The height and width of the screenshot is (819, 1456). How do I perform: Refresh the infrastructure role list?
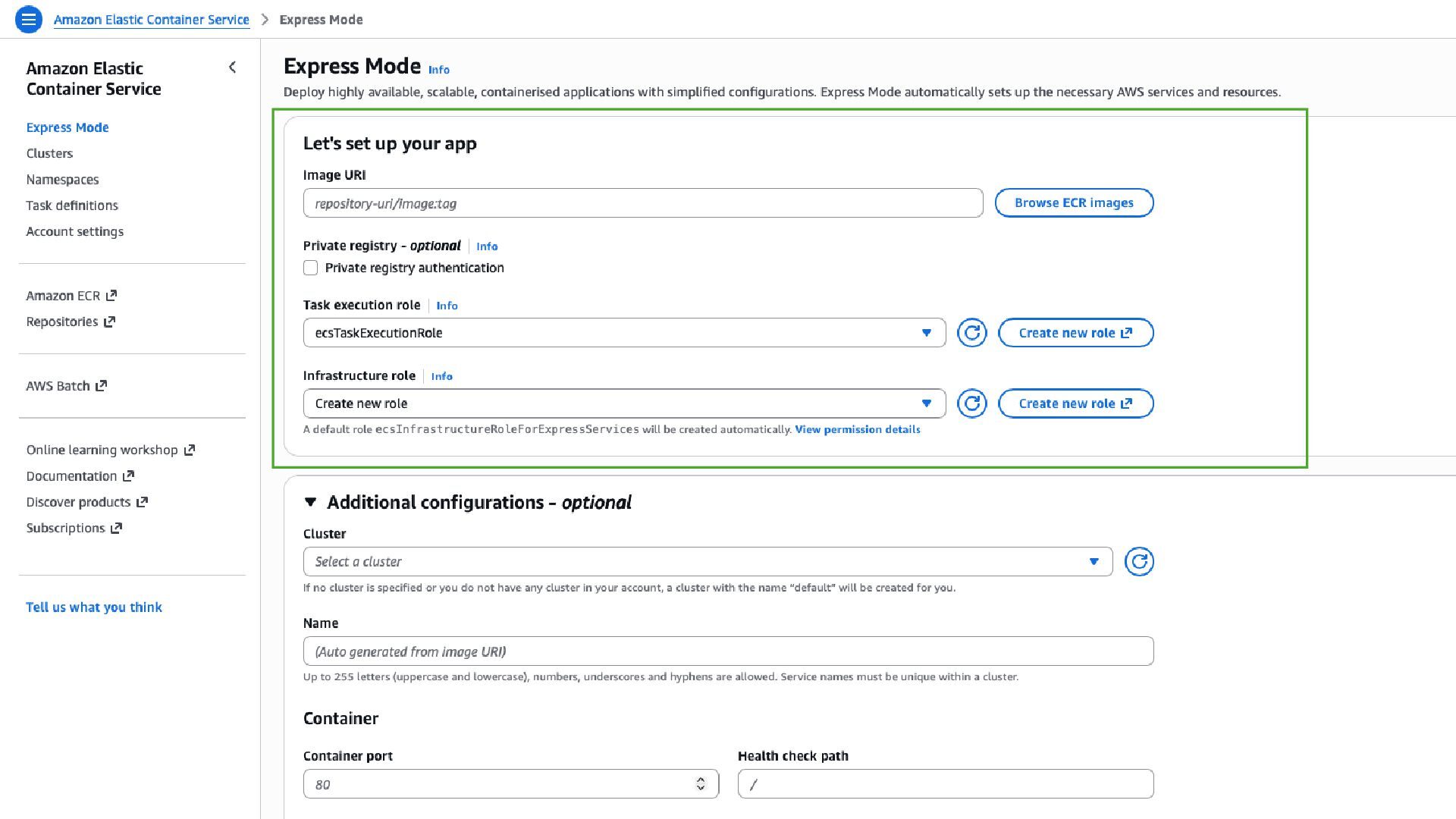pyautogui.click(x=971, y=403)
